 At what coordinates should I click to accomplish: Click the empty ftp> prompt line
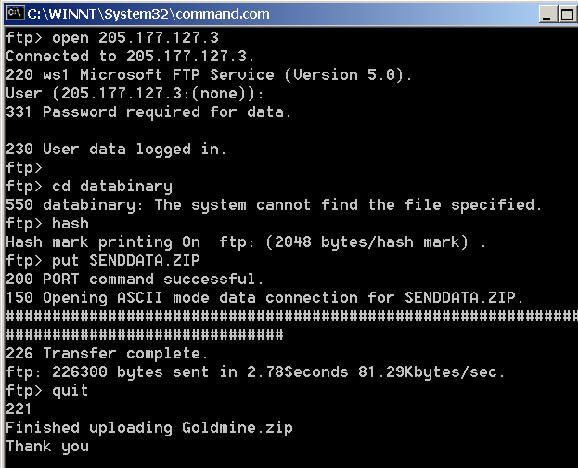[x=24, y=168]
